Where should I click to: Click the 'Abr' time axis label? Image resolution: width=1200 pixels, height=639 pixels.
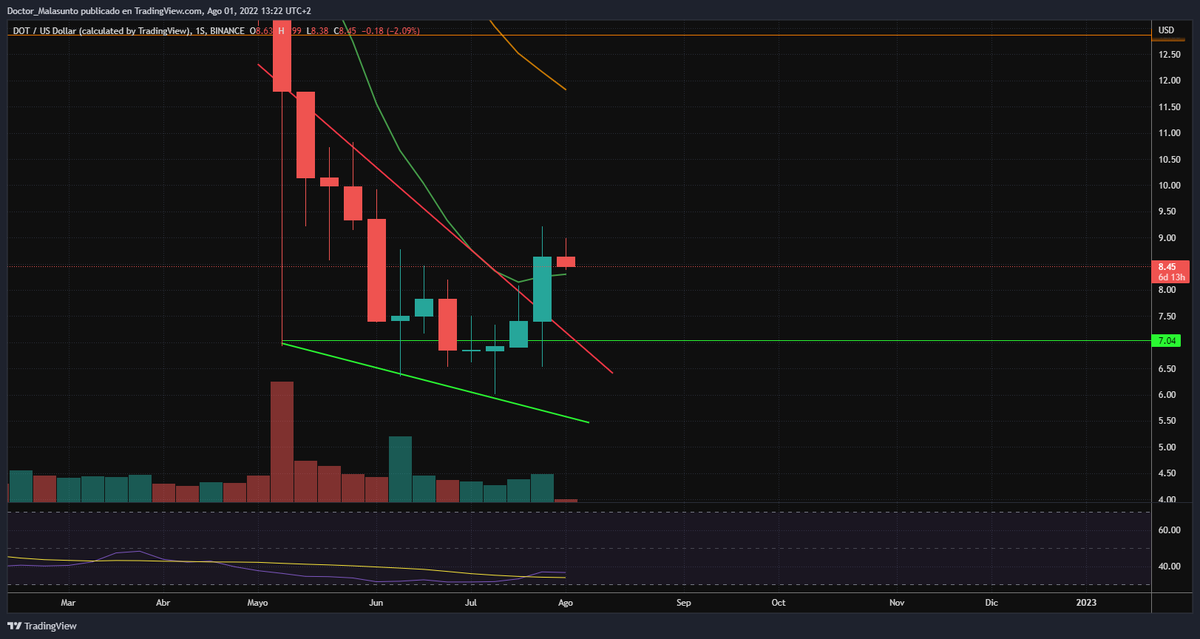pyautogui.click(x=163, y=603)
